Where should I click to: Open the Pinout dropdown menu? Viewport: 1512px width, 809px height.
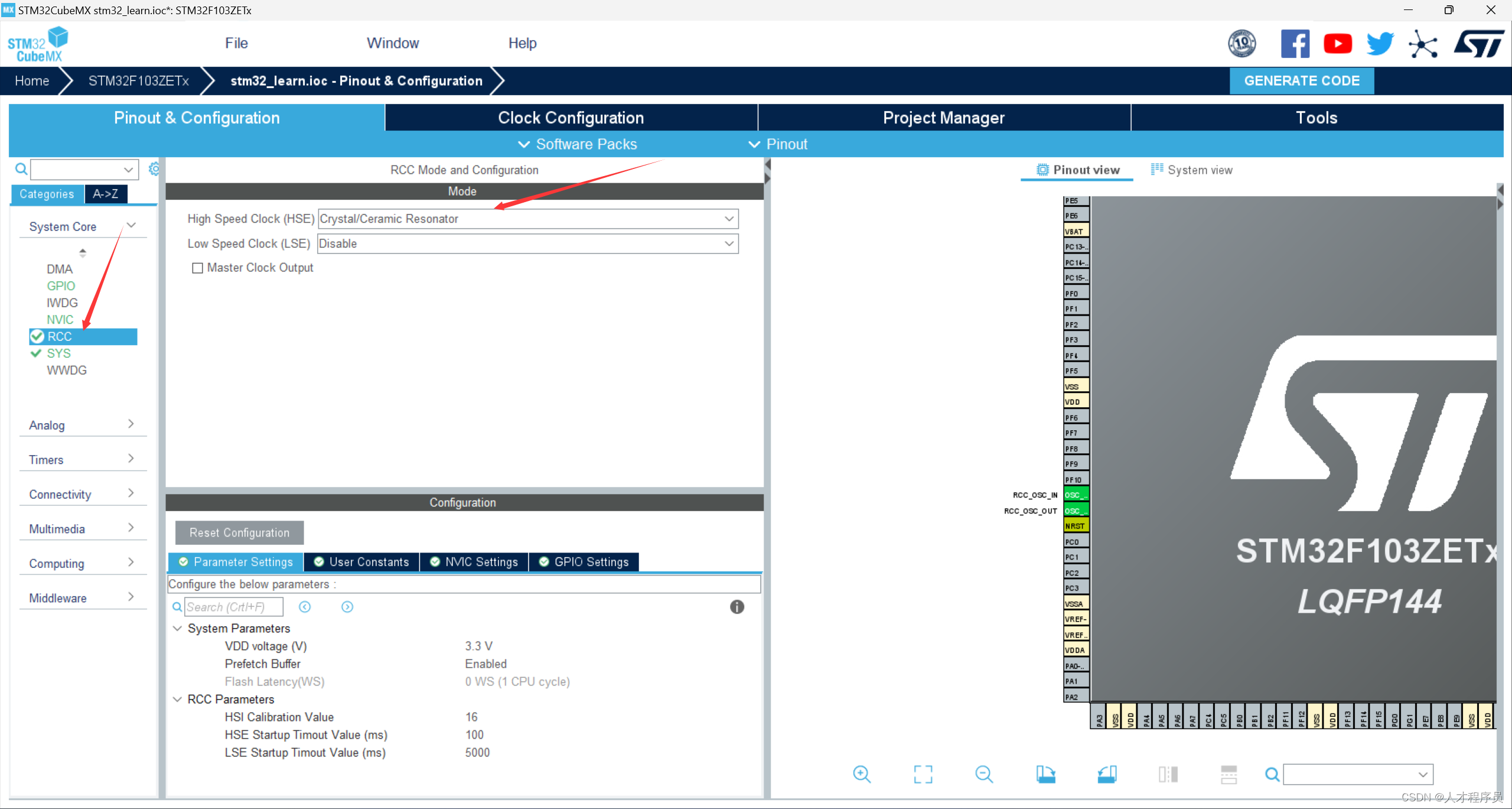[778, 144]
